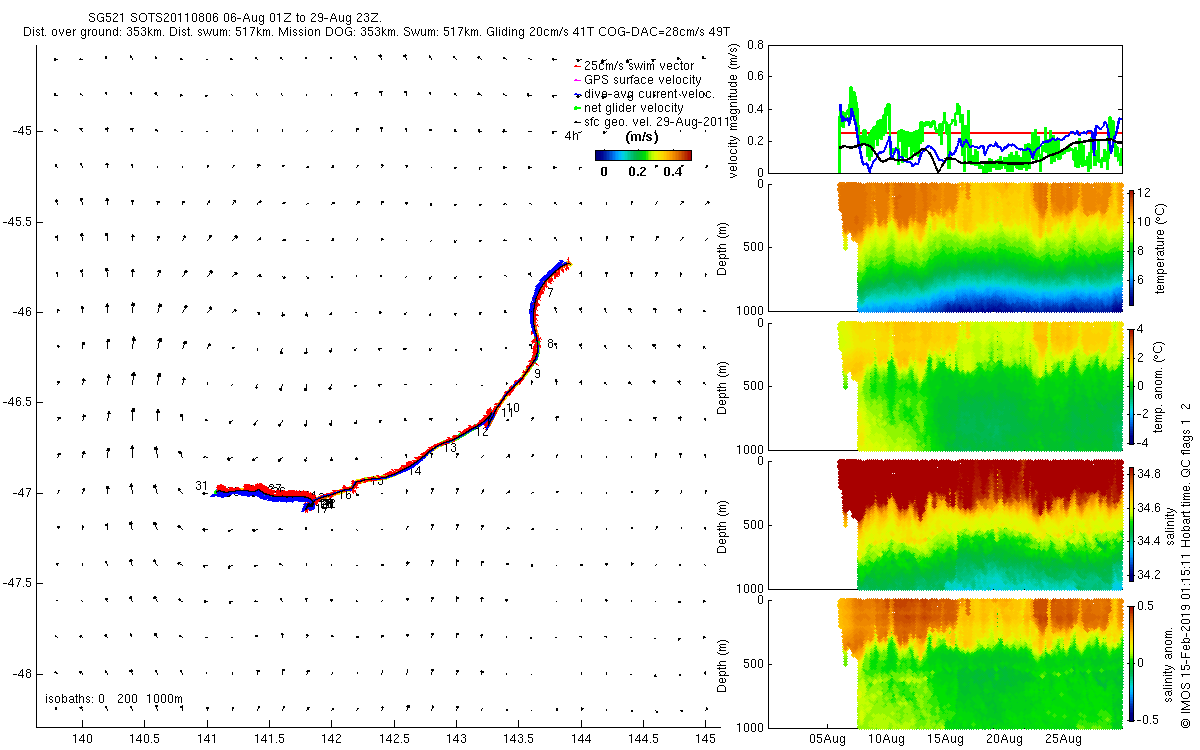Click the "15Aug" date tick
1200x750 pixels.
(x=946, y=740)
